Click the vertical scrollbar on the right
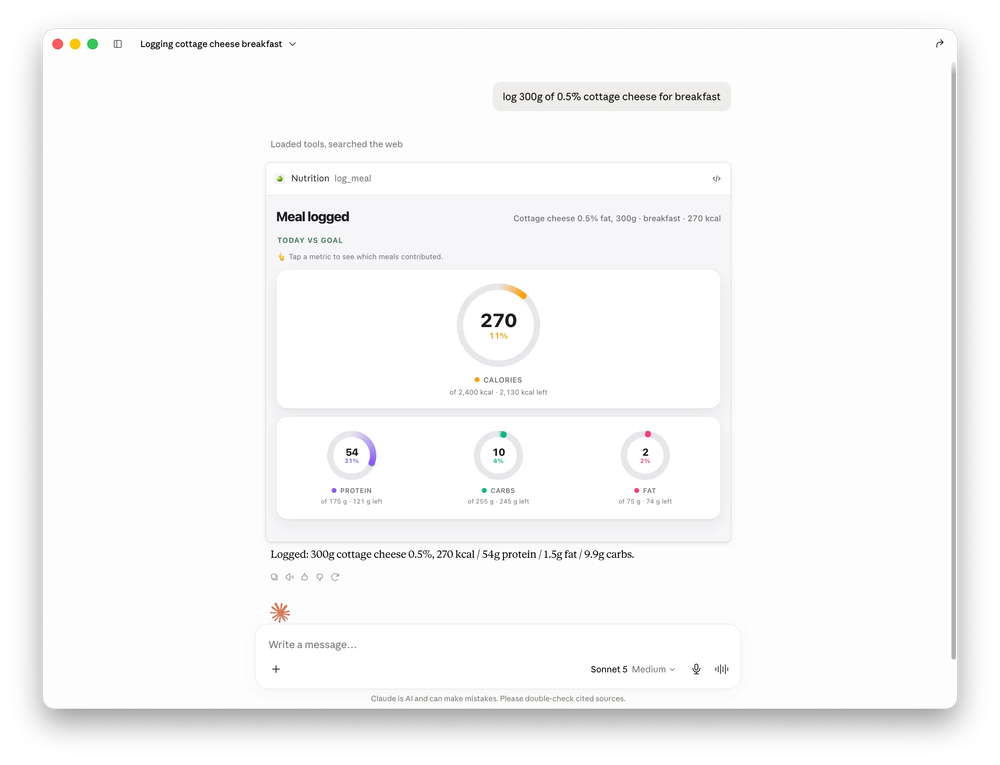Screen dimensions: 1000x765 pyautogui.click(x=953, y=360)
